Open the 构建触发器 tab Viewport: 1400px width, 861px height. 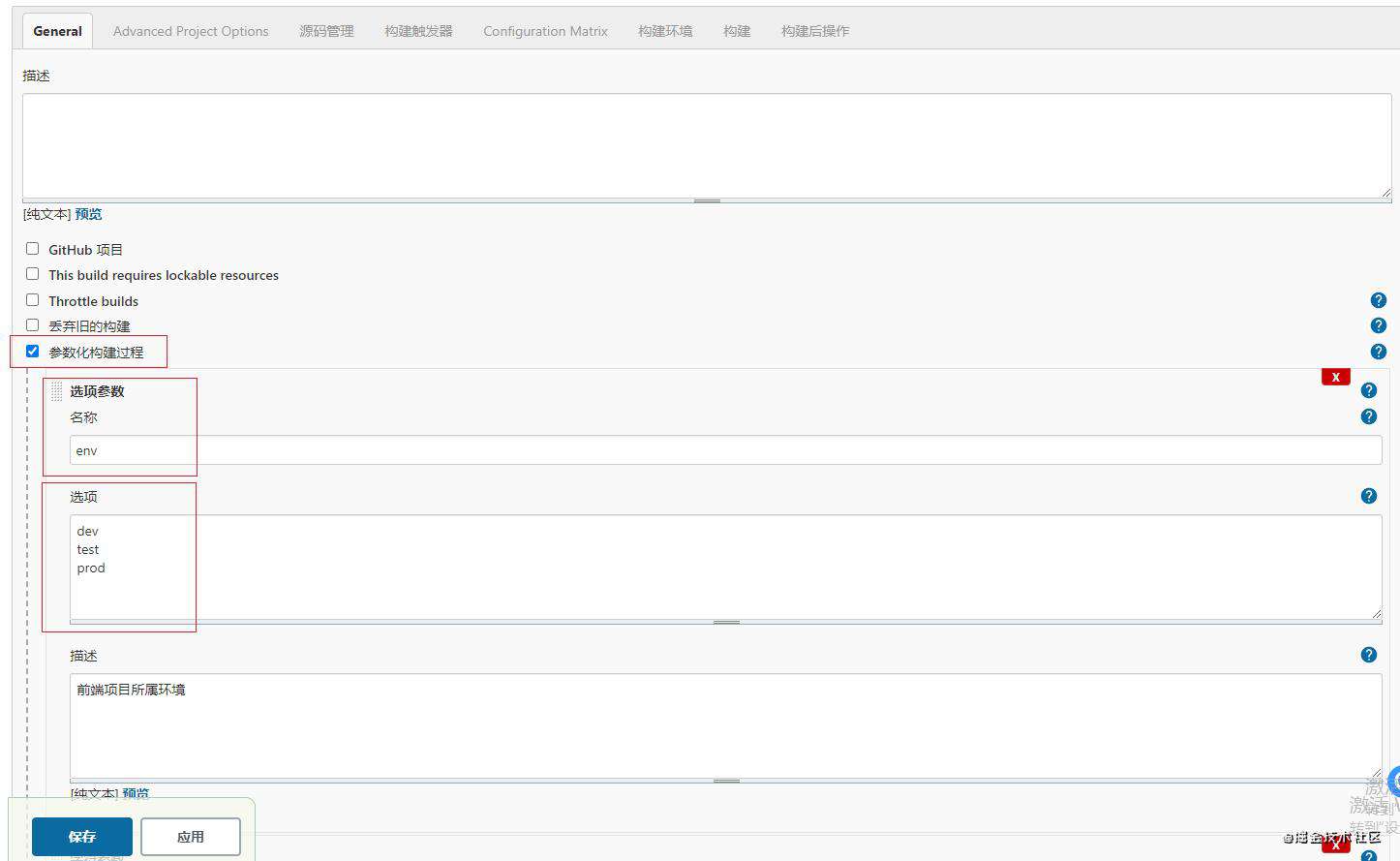pos(418,31)
